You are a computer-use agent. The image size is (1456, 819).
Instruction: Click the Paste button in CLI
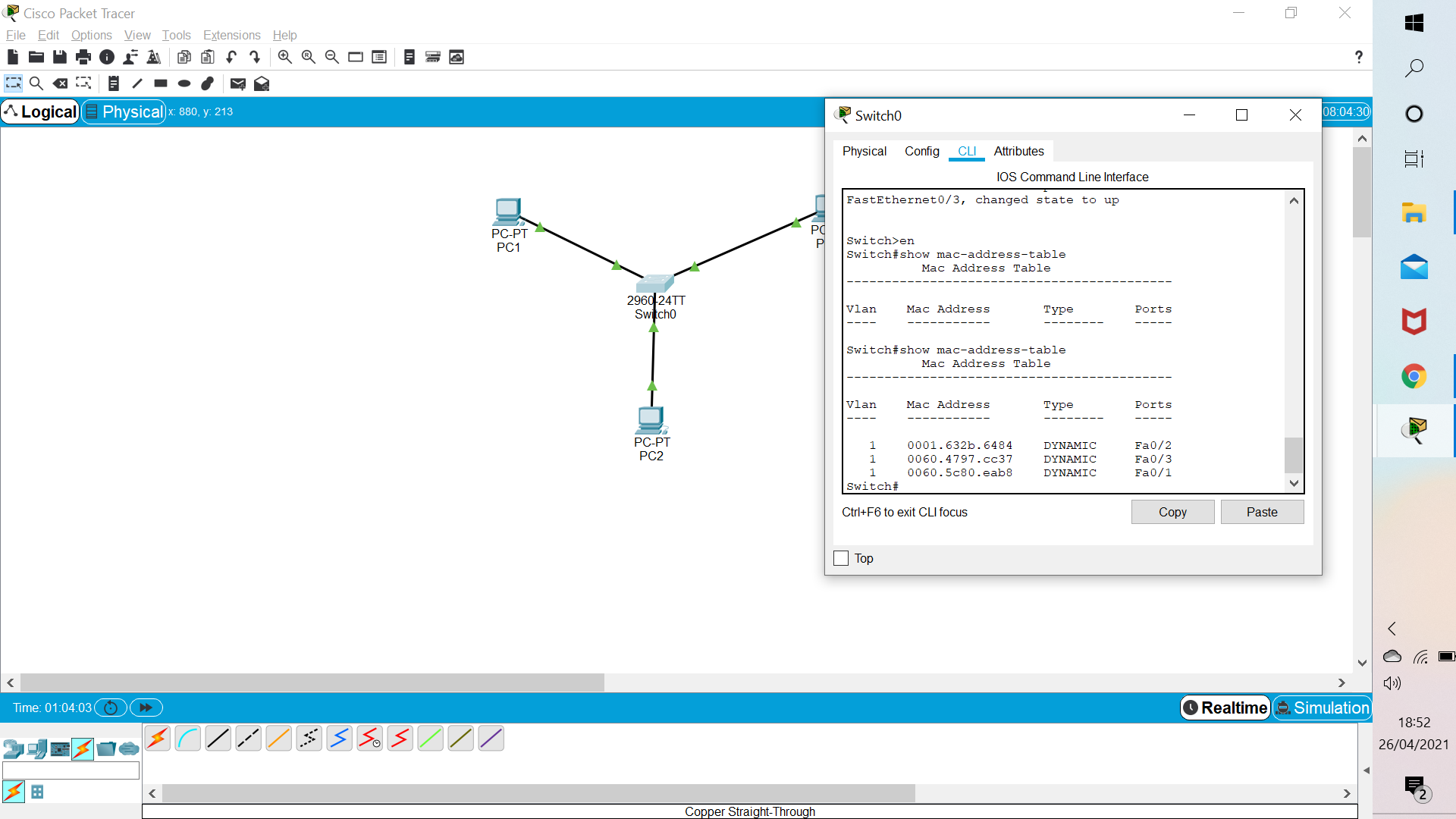(1262, 512)
